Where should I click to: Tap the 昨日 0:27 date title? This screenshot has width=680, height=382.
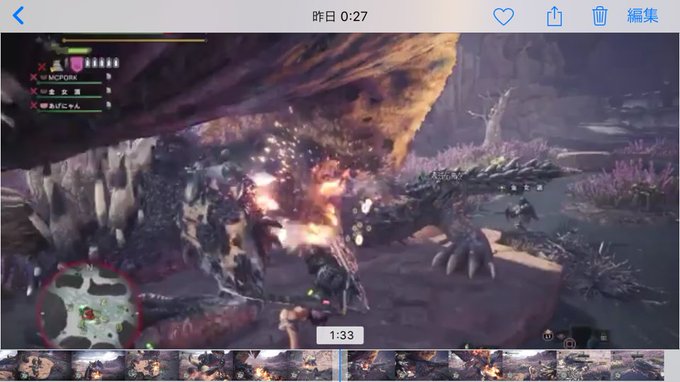pyautogui.click(x=340, y=16)
